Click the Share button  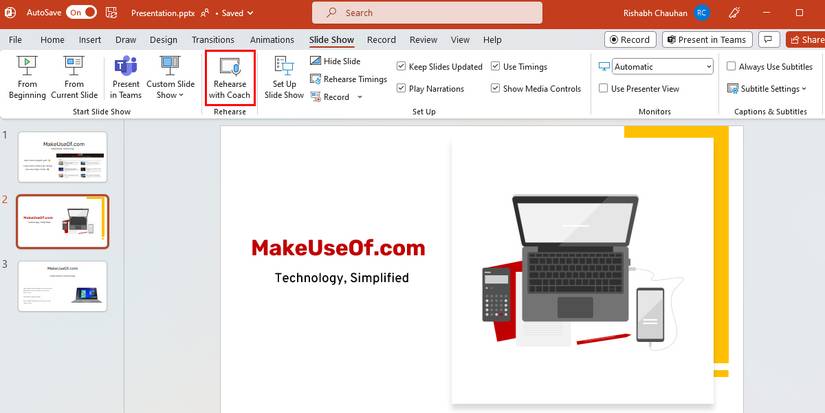pos(806,39)
